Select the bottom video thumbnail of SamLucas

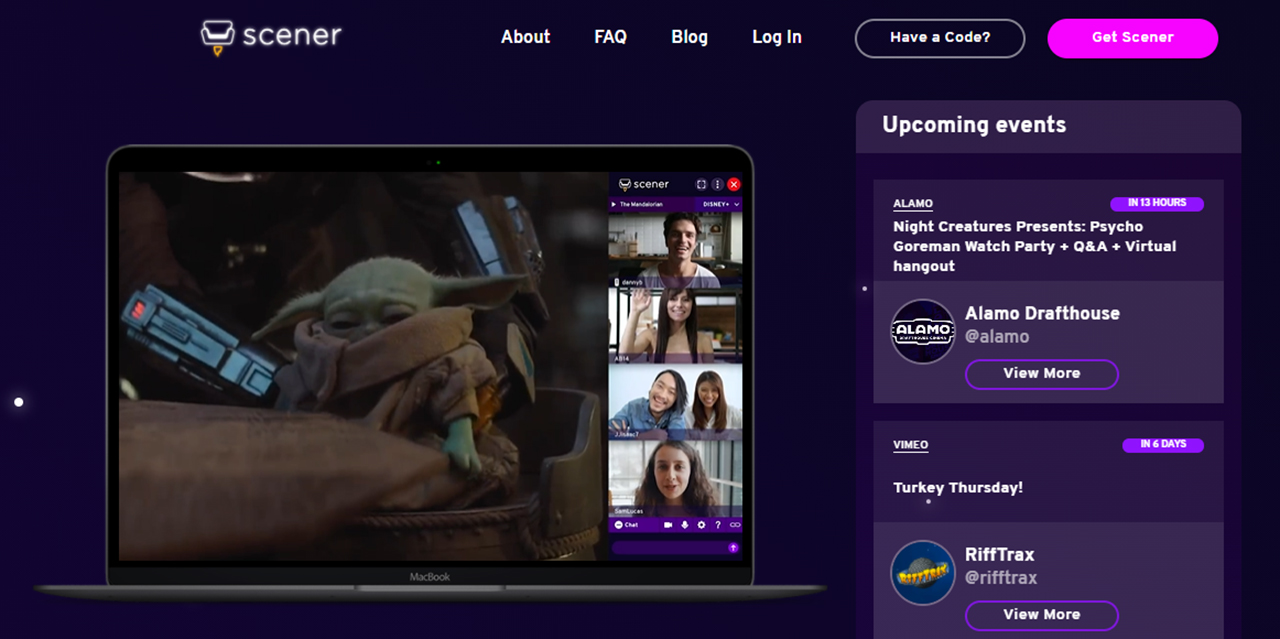[676, 479]
